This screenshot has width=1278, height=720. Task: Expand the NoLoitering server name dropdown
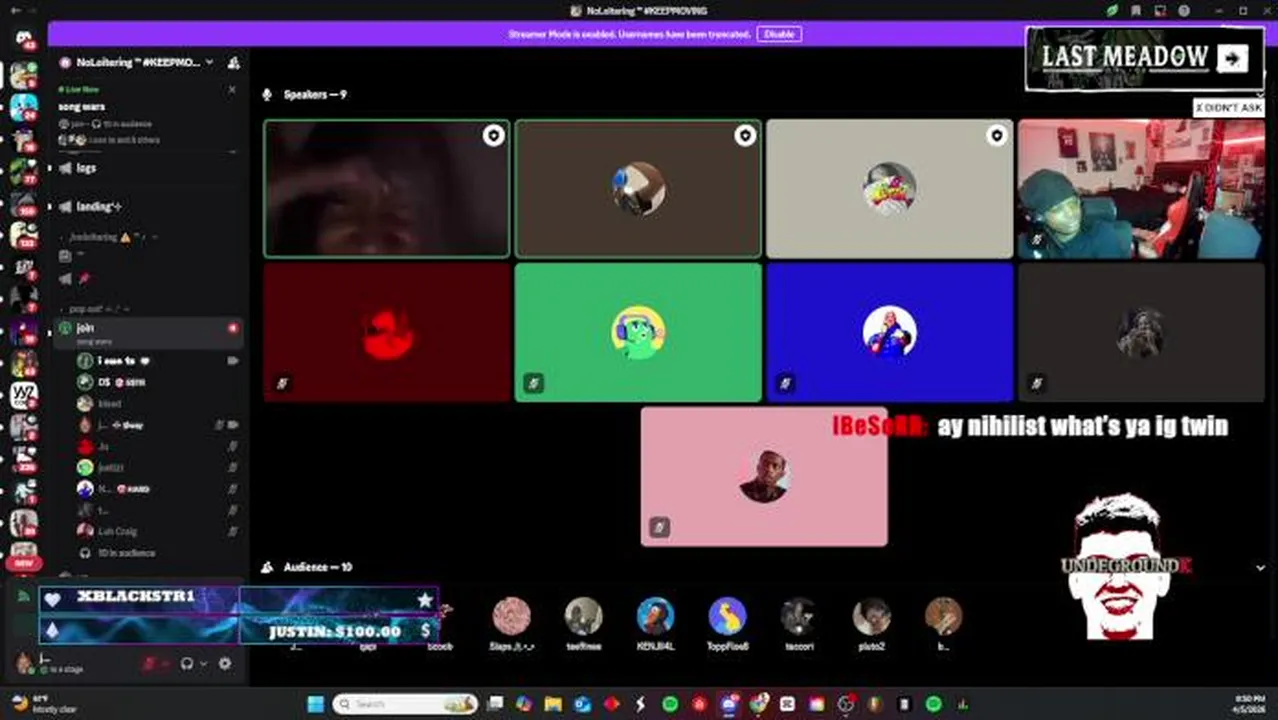[x=209, y=62]
